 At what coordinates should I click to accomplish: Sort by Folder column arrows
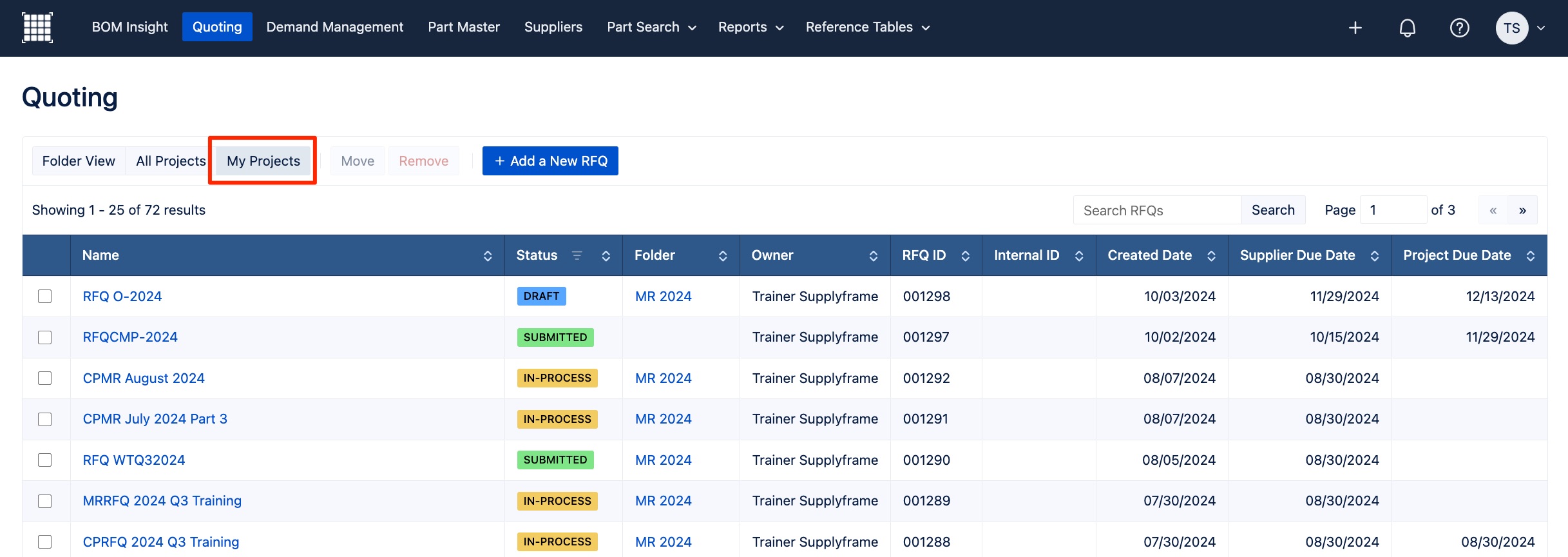(x=723, y=256)
